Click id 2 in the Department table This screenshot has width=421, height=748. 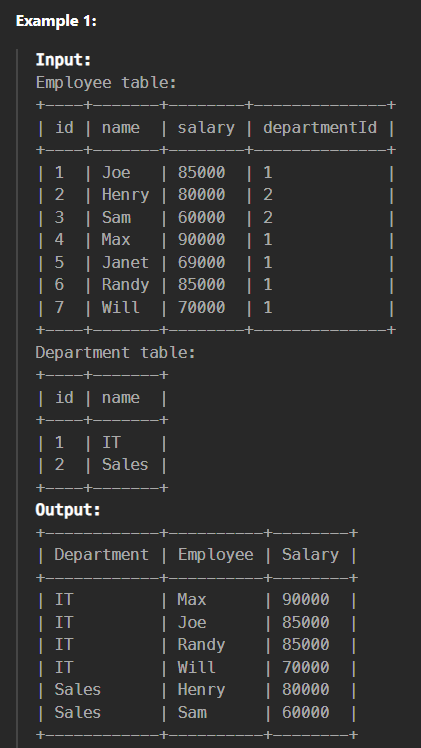click(x=59, y=465)
